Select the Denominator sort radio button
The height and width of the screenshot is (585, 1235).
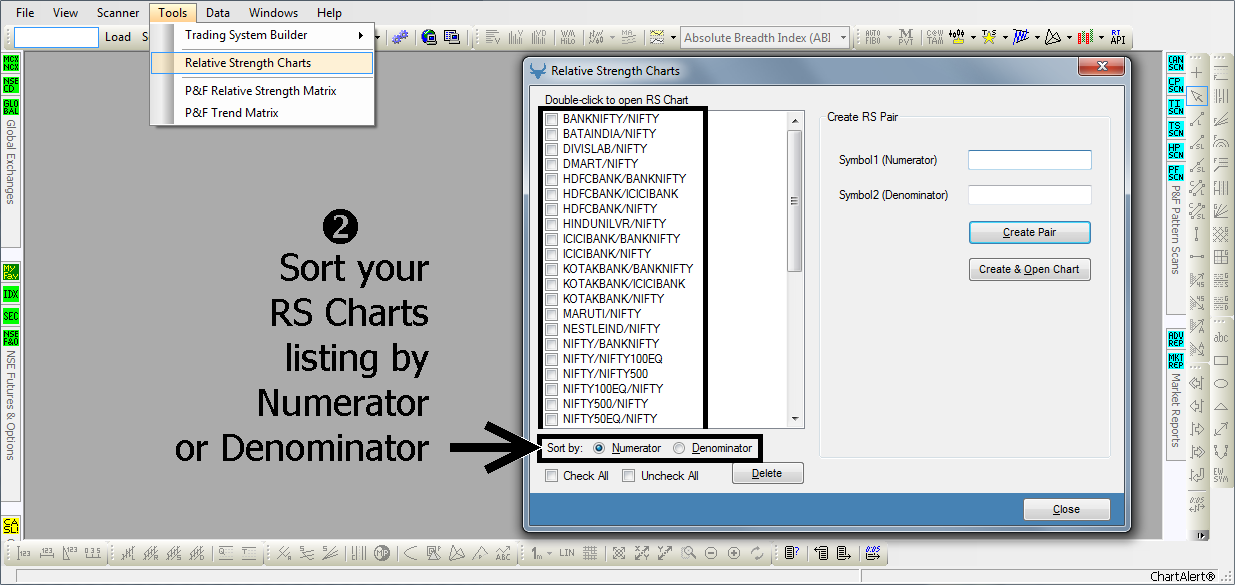click(x=679, y=448)
